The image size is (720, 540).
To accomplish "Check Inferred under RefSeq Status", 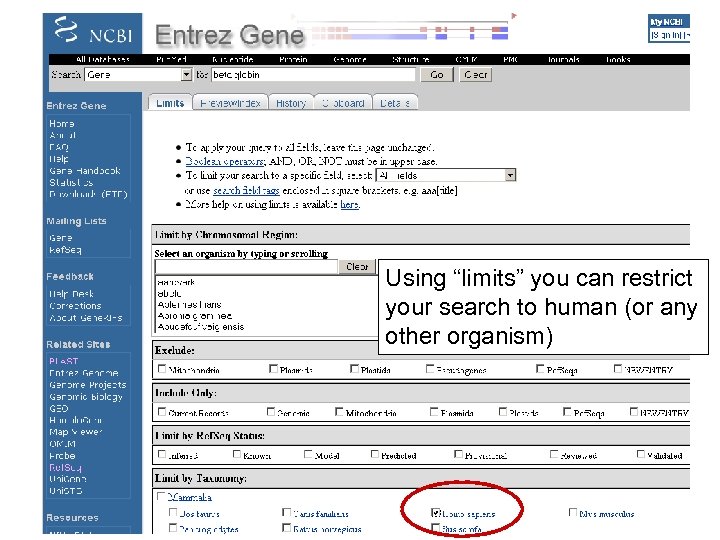I will click(x=162, y=454).
